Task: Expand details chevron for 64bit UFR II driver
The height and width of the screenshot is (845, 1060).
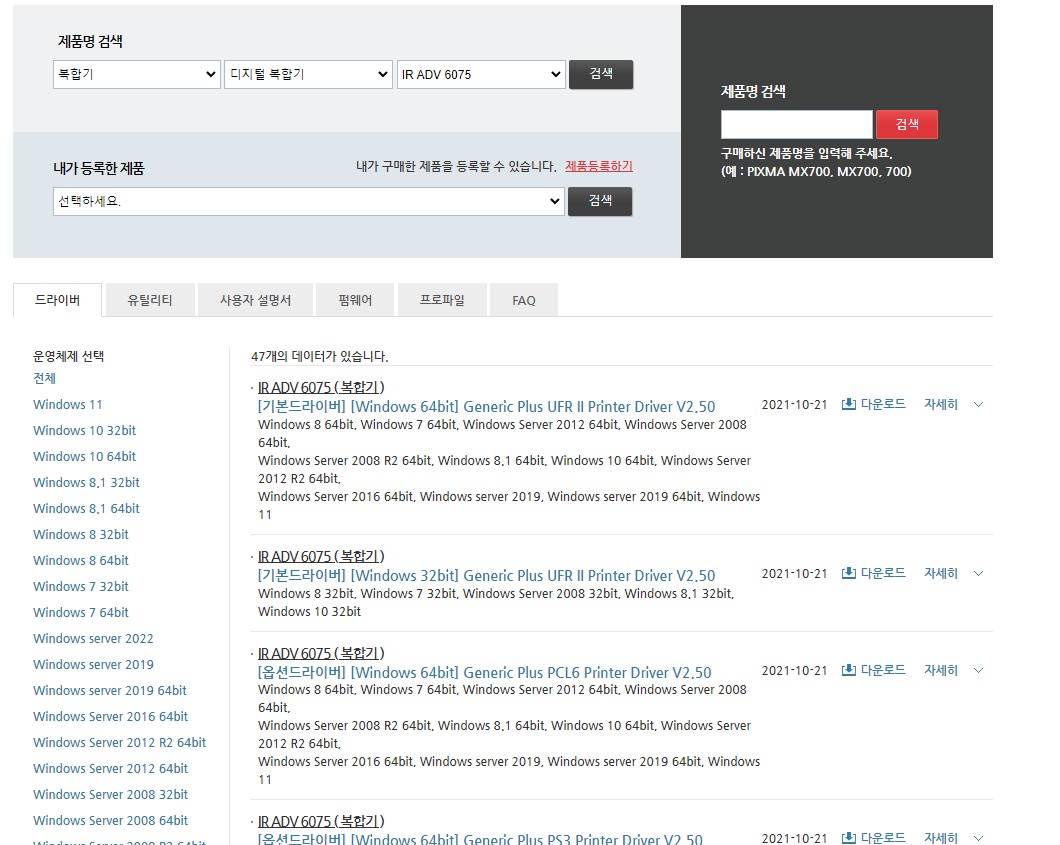Action: click(x=978, y=404)
